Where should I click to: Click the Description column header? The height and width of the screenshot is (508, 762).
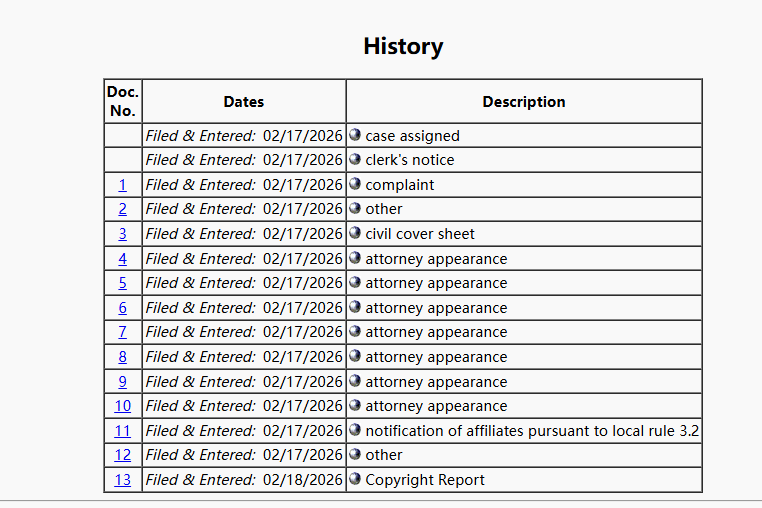(x=524, y=102)
